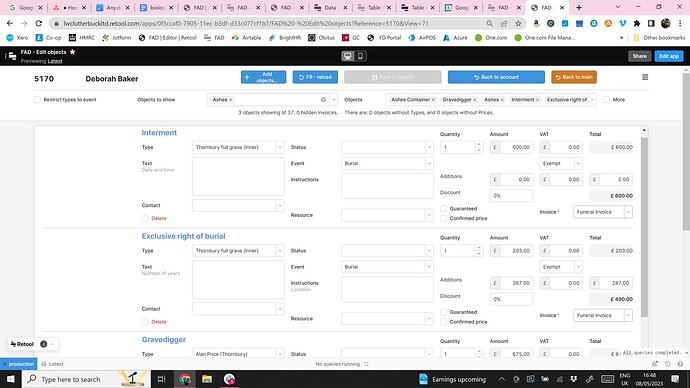Open the Xero bookmark
Viewport: 690px width, 388px height.
pyautogui.click(x=17, y=38)
